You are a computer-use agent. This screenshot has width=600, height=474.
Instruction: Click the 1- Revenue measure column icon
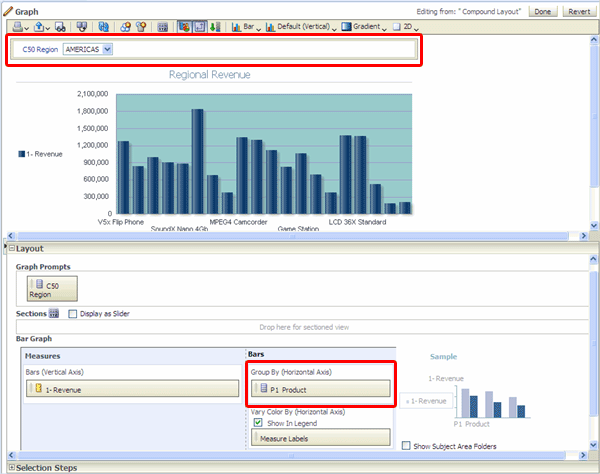(38, 388)
